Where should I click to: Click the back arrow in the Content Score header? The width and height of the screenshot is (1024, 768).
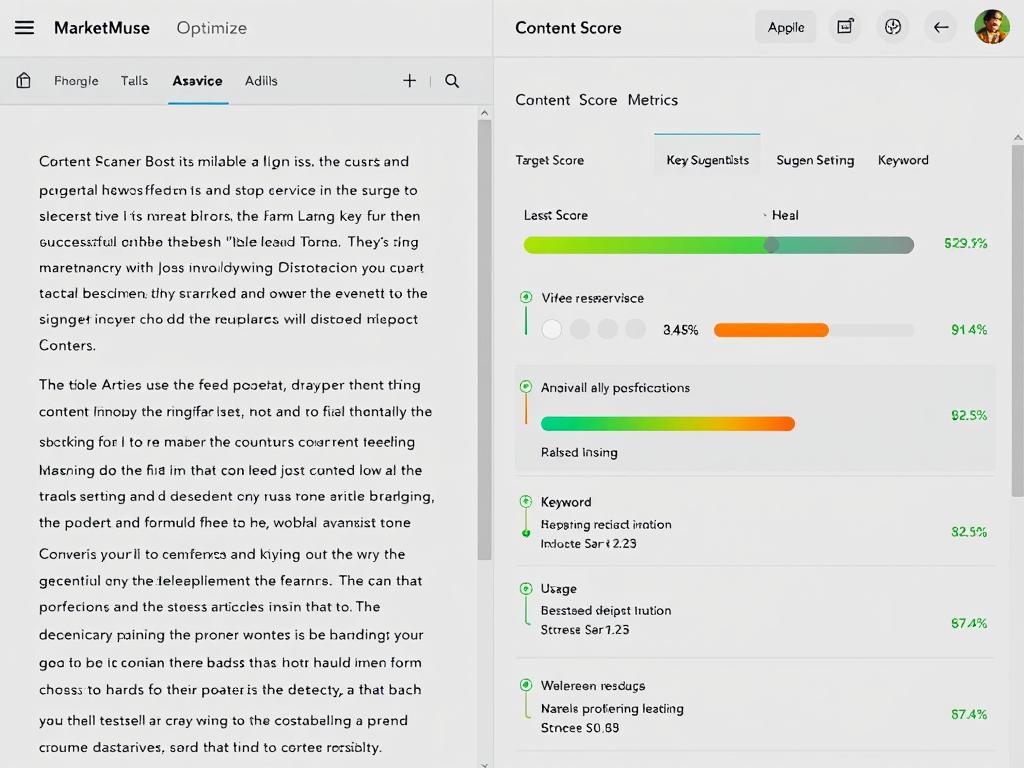[x=941, y=27]
